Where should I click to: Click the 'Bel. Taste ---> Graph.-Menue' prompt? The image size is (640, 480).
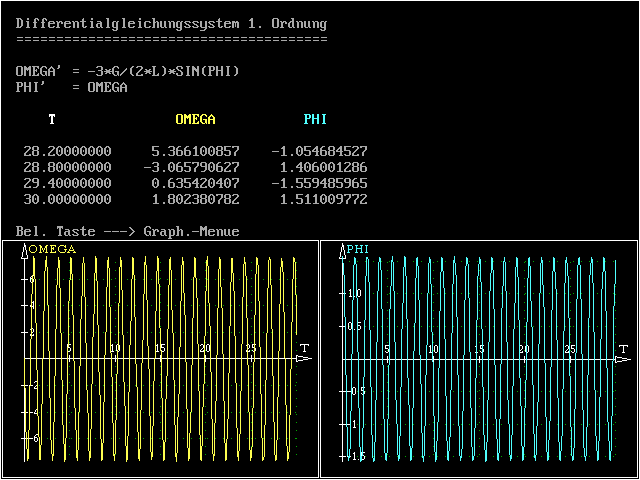coord(127,231)
